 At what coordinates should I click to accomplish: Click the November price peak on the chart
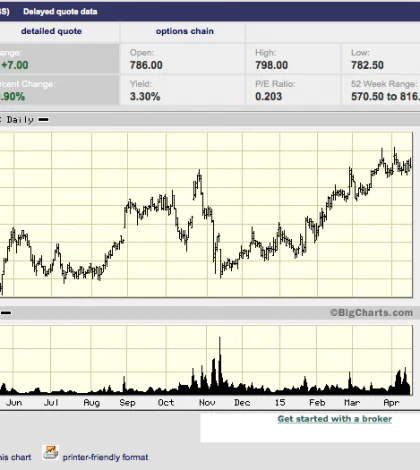point(199,172)
